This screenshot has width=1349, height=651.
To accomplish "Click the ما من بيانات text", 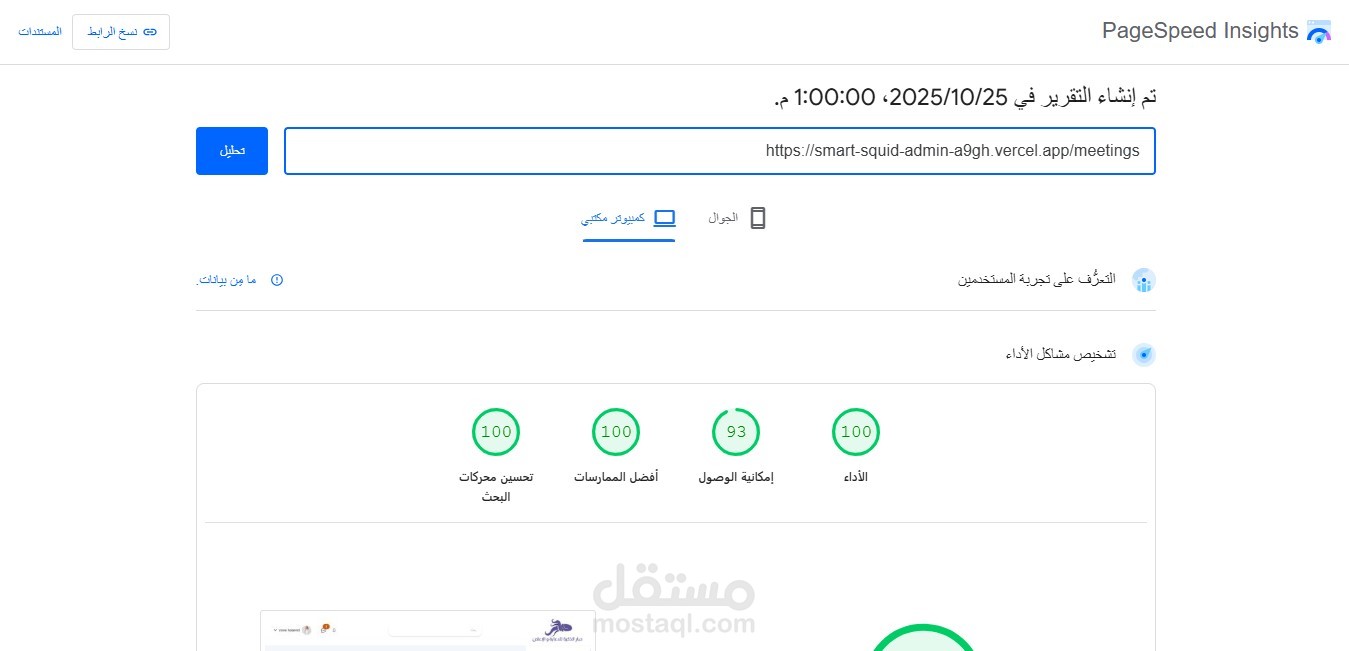I will click(x=226, y=280).
